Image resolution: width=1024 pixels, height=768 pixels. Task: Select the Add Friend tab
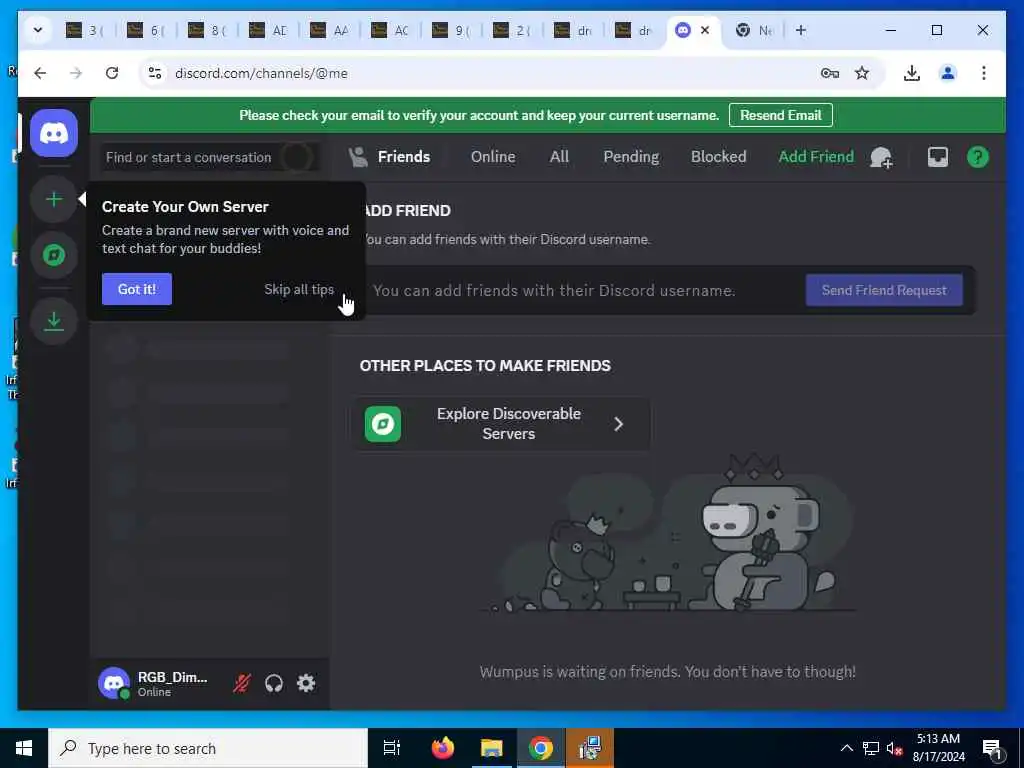816,157
